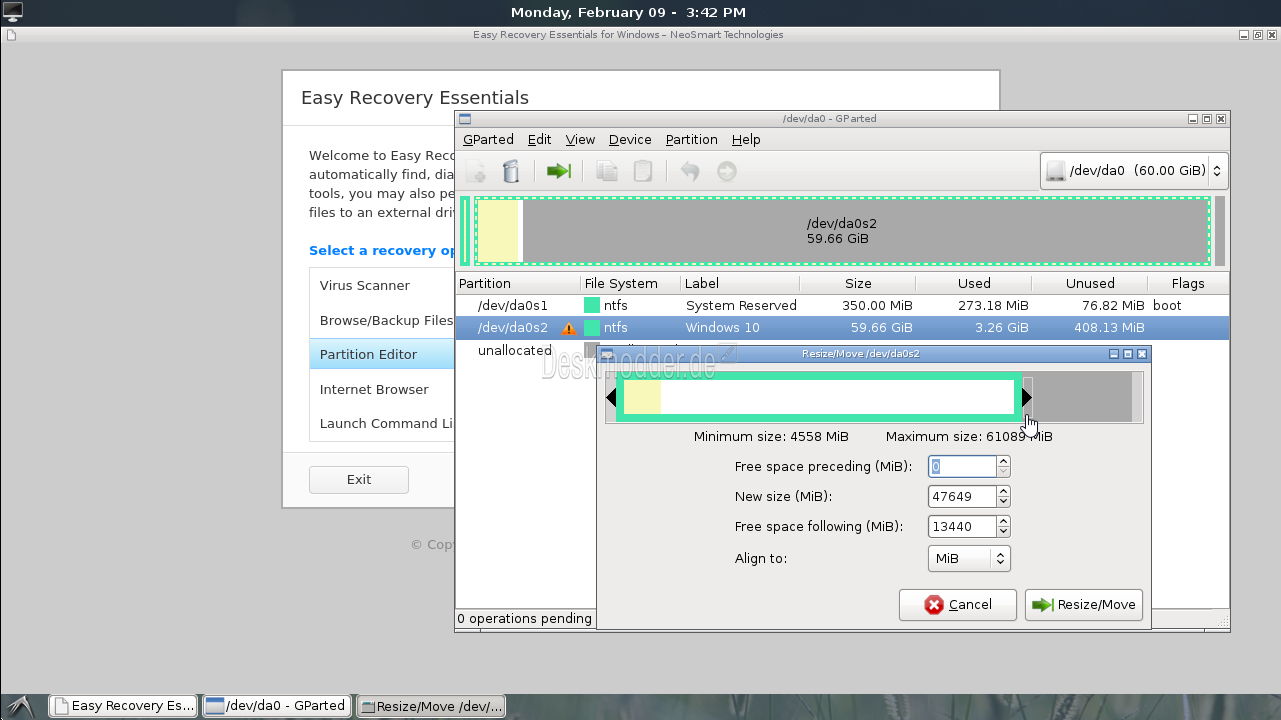This screenshot has height=720, width=1281.
Task: Click the GParted window menu icon in title bar
Action: coord(465,118)
